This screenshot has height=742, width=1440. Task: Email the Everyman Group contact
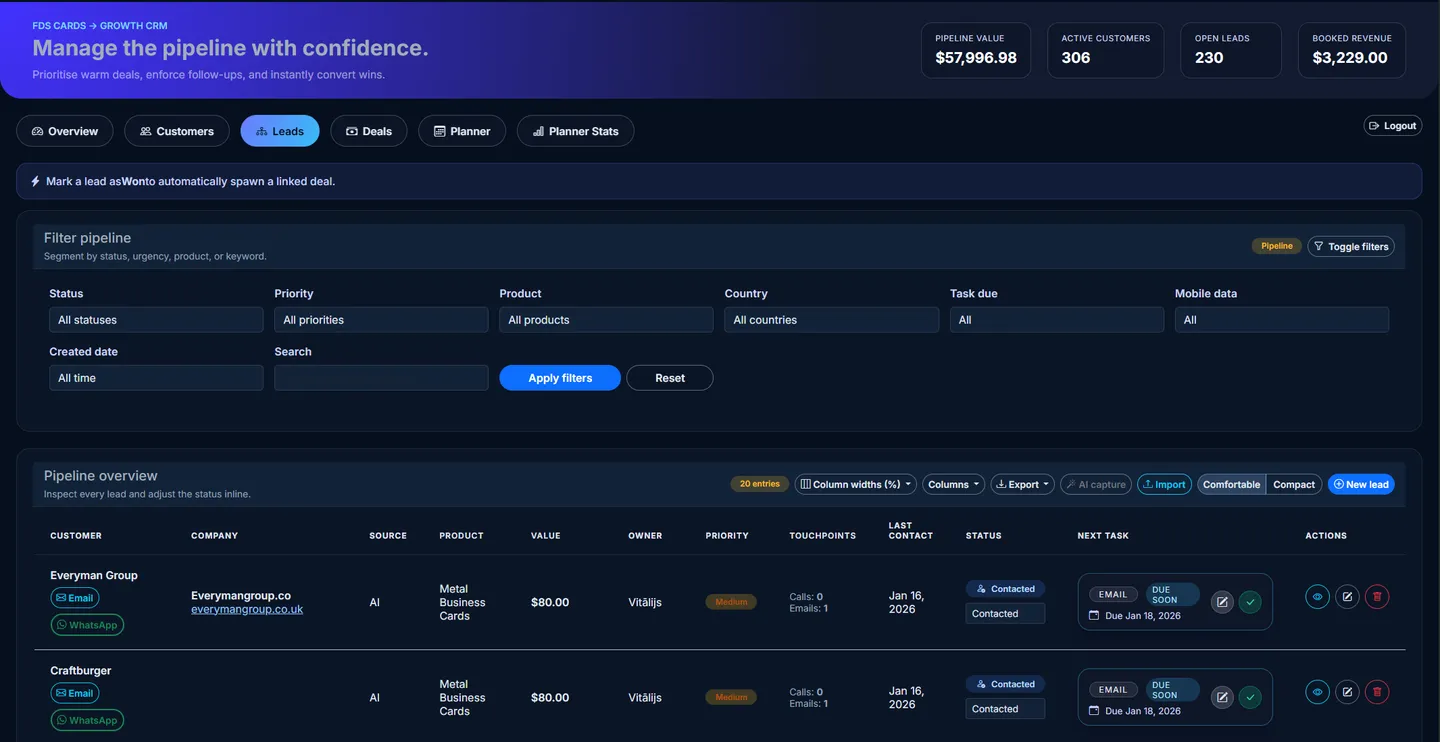click(x=75, y=598)
